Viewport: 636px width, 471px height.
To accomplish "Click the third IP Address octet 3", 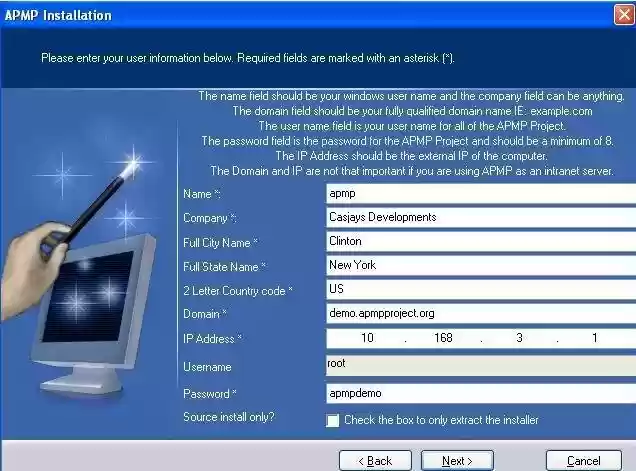I will [x=519, y=338].
